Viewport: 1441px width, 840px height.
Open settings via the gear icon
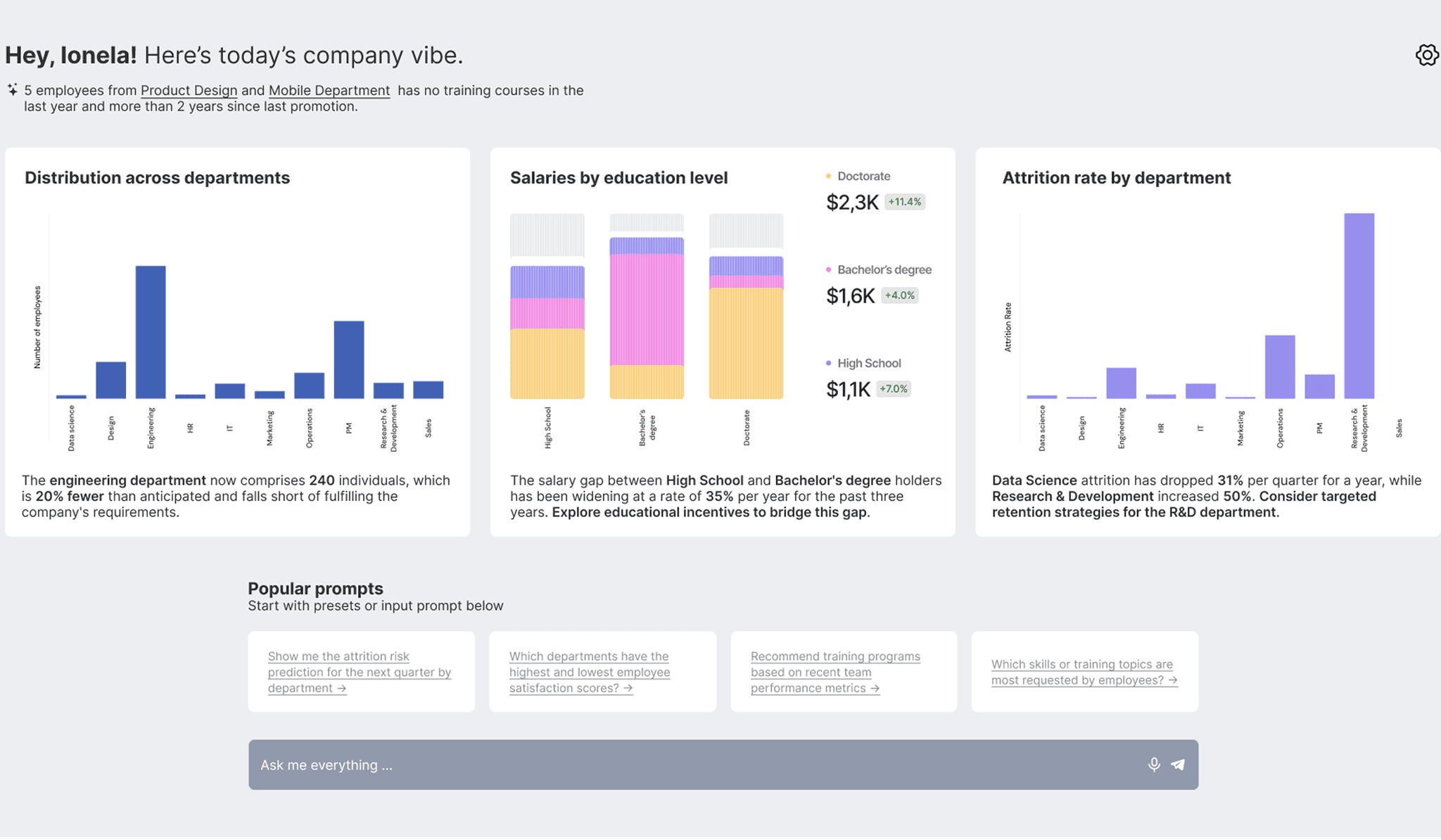1427,54
